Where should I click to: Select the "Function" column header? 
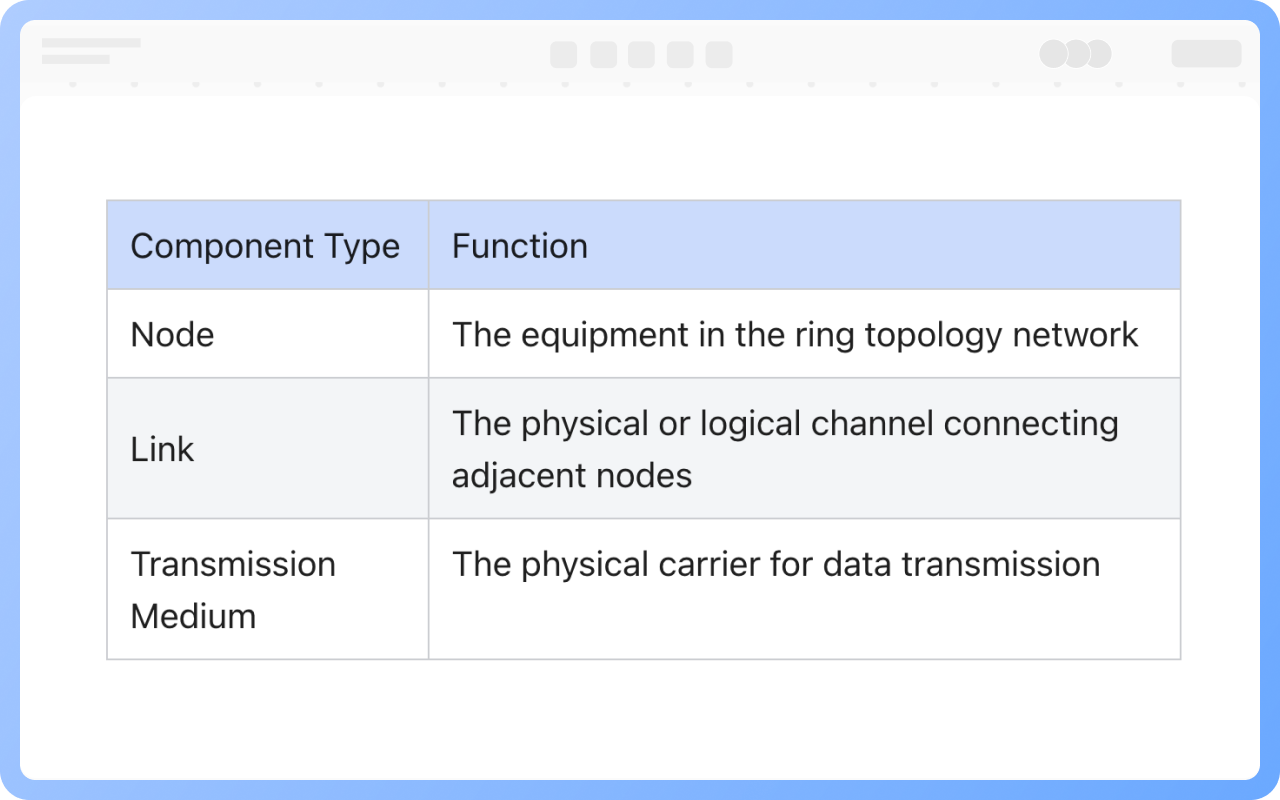[520, 246]
